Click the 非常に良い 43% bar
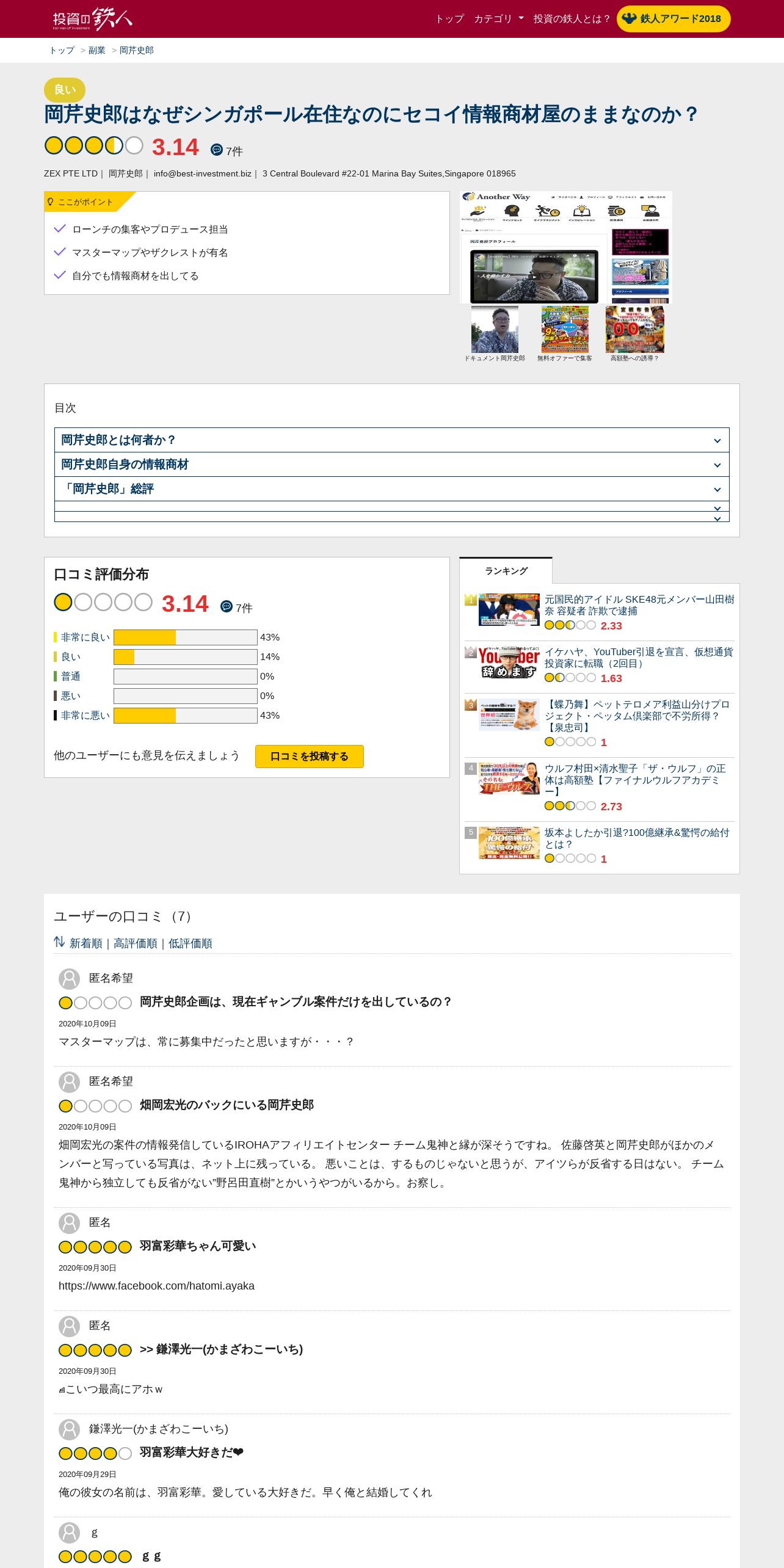 coord(186,637)
